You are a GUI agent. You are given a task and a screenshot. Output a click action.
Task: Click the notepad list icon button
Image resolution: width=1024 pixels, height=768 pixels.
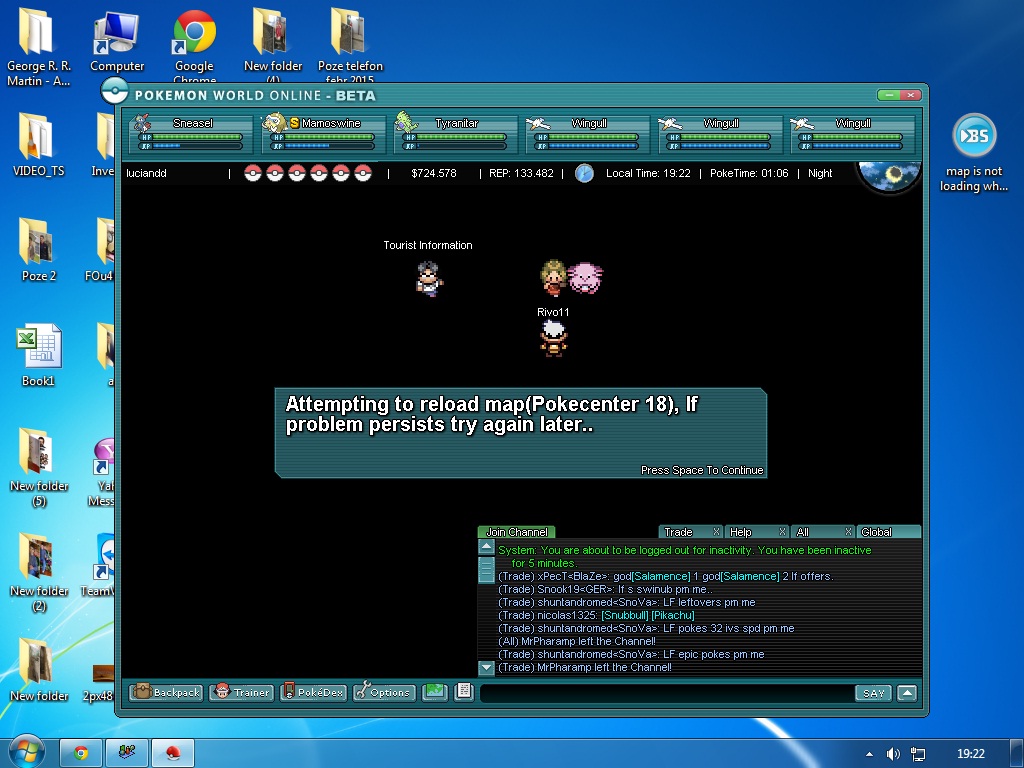click(x=464, y=692)
